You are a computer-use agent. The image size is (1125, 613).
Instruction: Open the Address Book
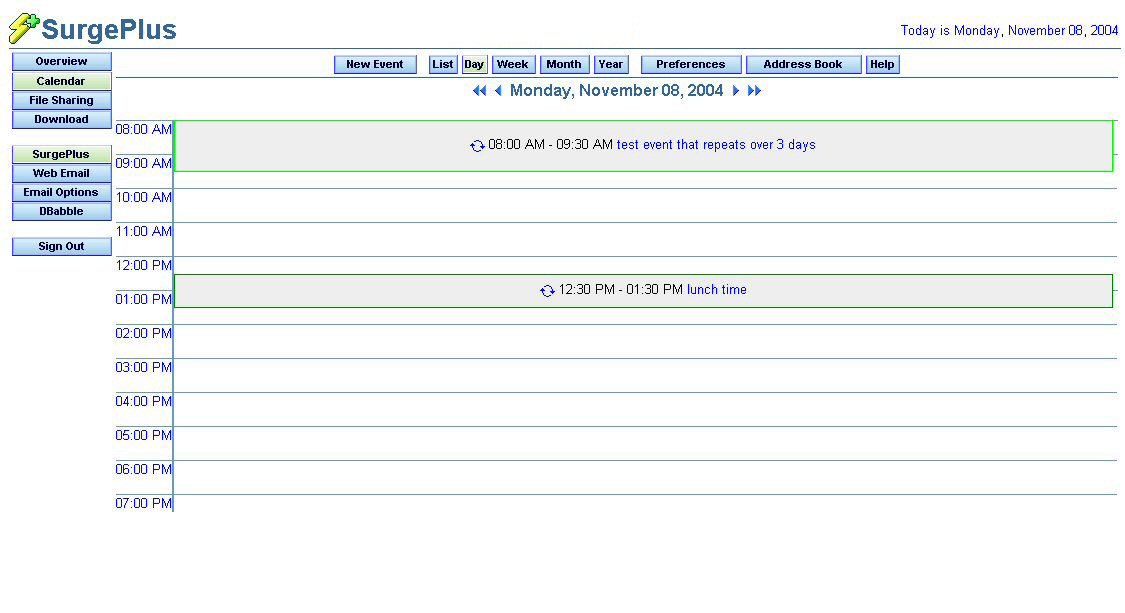803,65
